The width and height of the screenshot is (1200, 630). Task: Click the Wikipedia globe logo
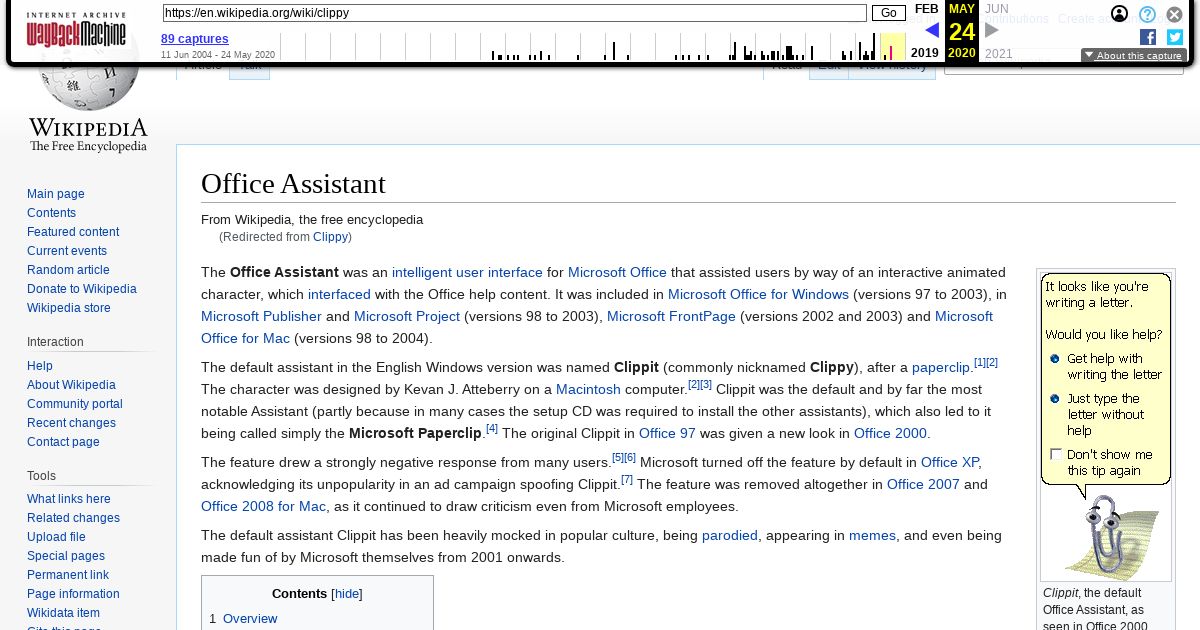88,100
